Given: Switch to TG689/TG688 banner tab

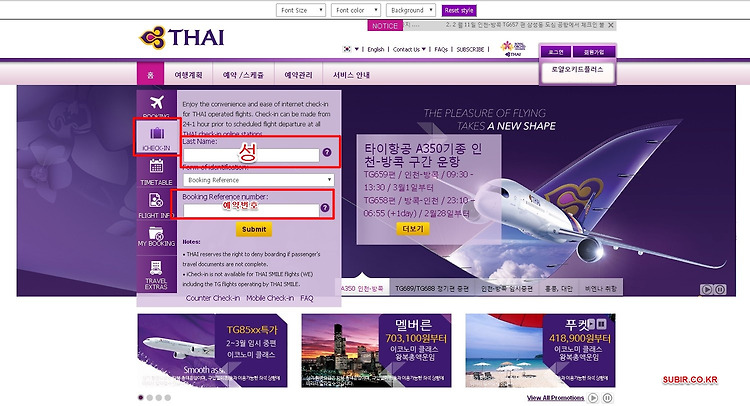Looking at the screenshot, I should point(432,288).
